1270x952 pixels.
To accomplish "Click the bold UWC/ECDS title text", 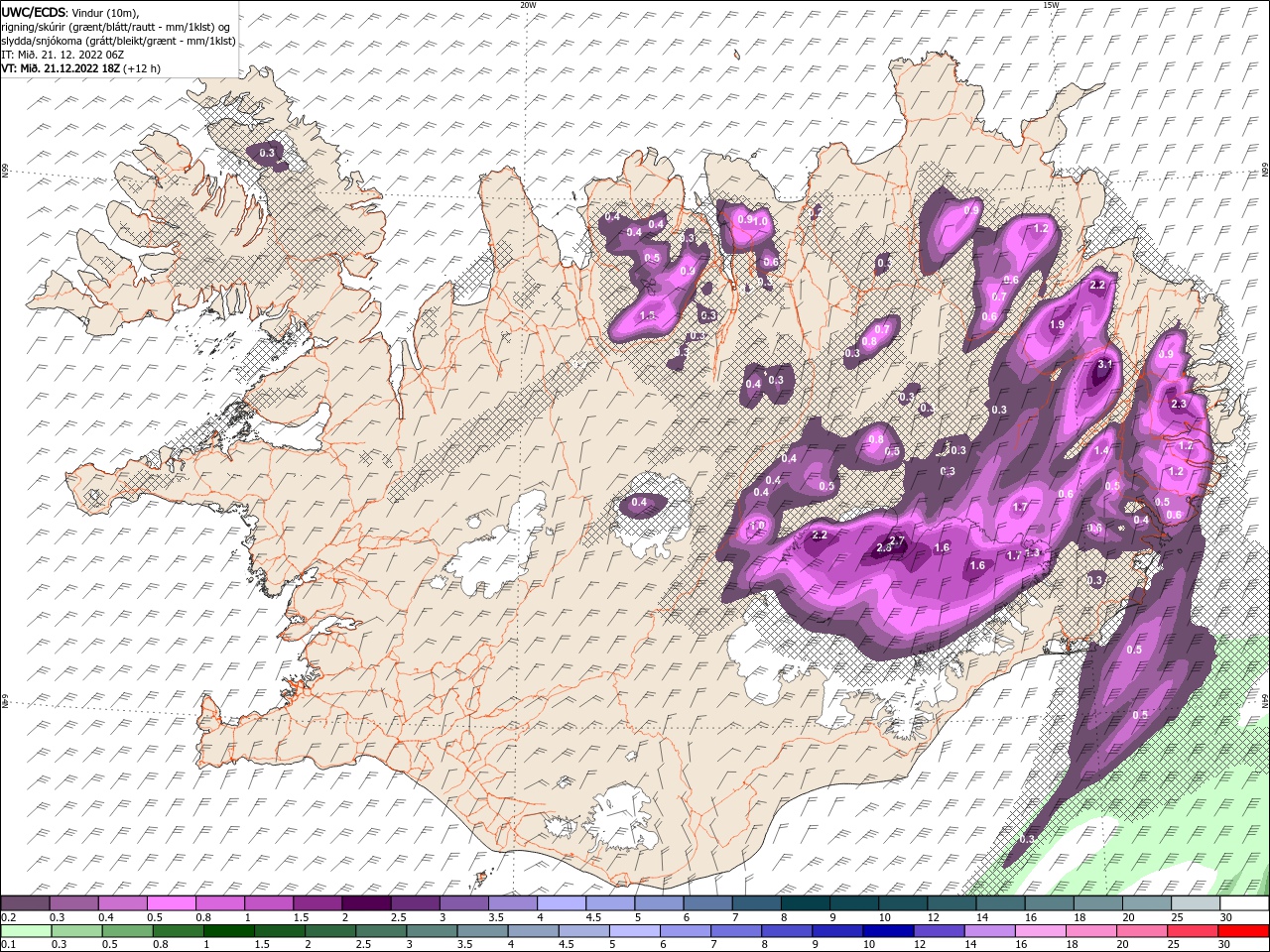I will coord(34,11).
